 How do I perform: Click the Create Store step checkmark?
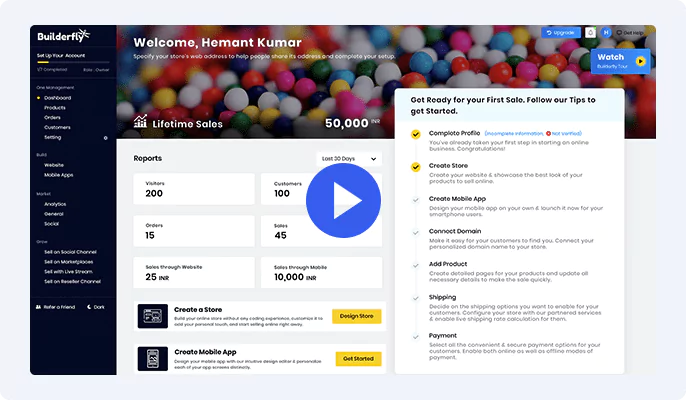click(x=415, y=166)
